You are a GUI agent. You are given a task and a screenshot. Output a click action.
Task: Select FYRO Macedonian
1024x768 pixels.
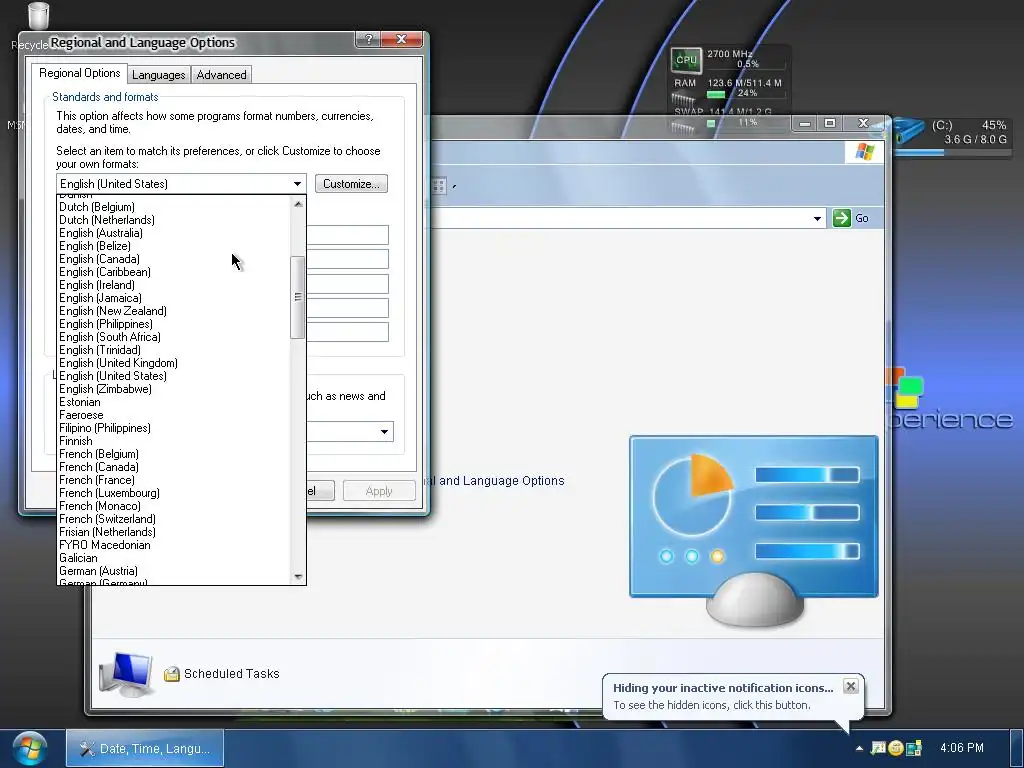tap(174, 545)
